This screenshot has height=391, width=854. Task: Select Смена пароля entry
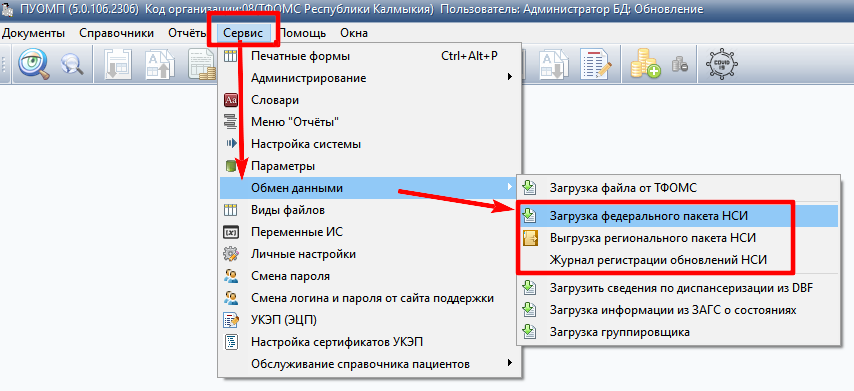[370, 276]
